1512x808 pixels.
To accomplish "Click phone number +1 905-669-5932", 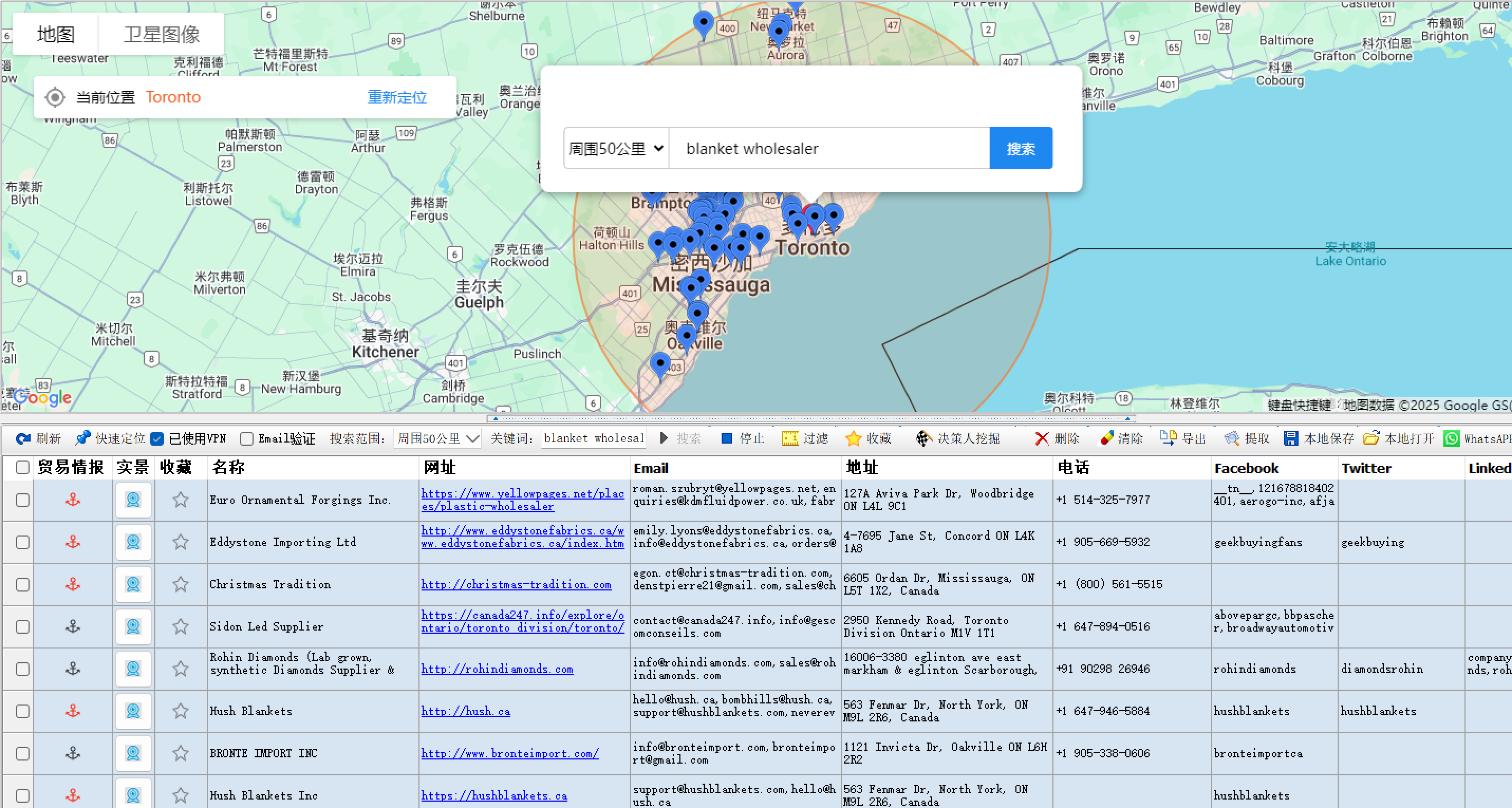I will coord(1103,542).
